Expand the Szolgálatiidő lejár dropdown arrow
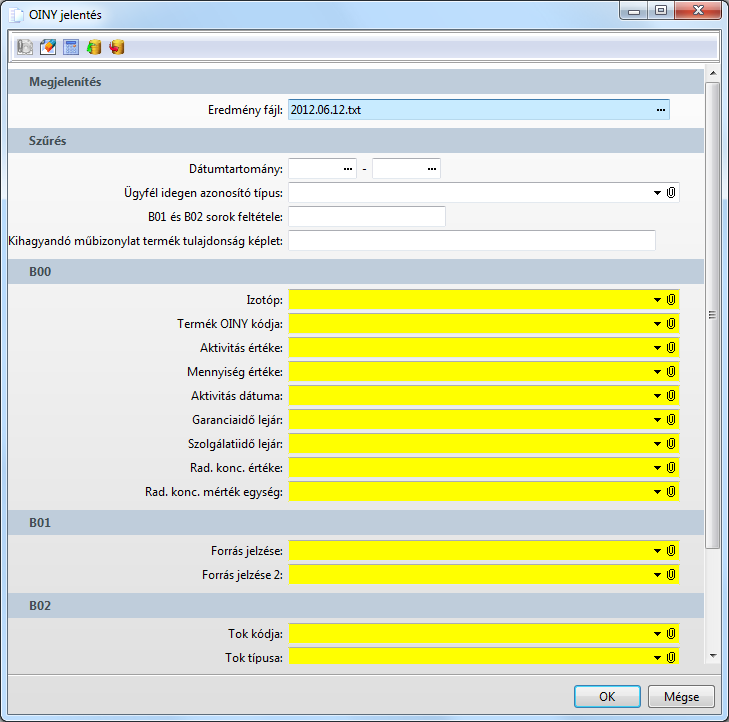Screen dimensions: 729x722 657,444
